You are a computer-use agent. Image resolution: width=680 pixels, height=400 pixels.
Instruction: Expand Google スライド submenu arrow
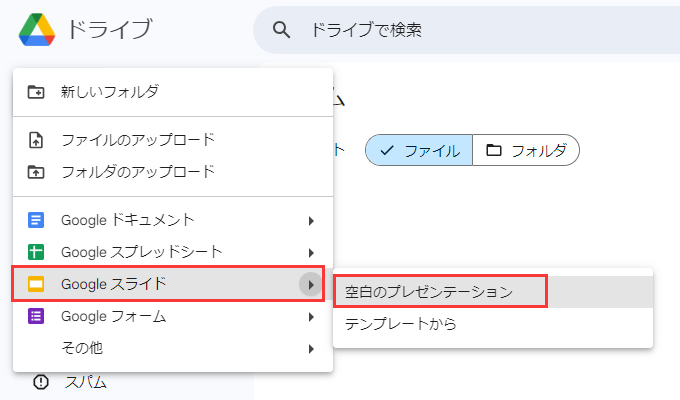point(311,285)
